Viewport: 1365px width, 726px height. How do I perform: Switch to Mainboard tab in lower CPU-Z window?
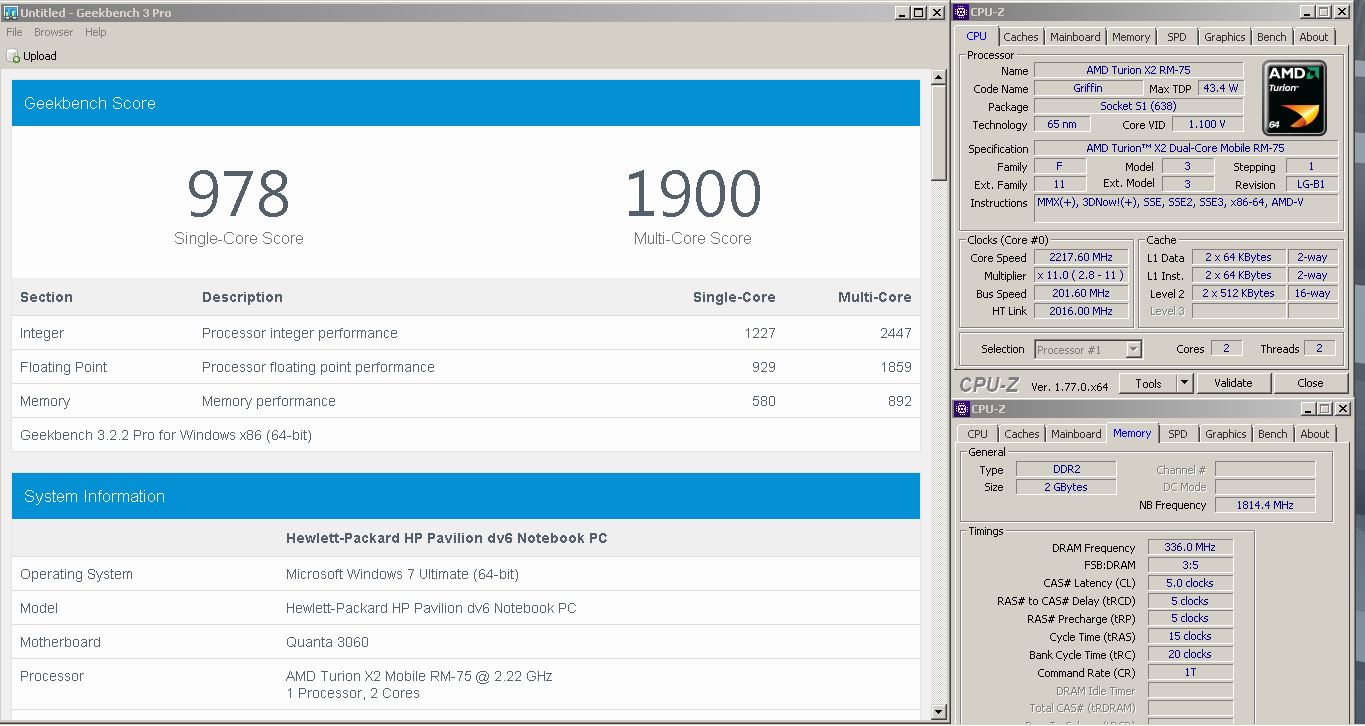[1076, 434]
